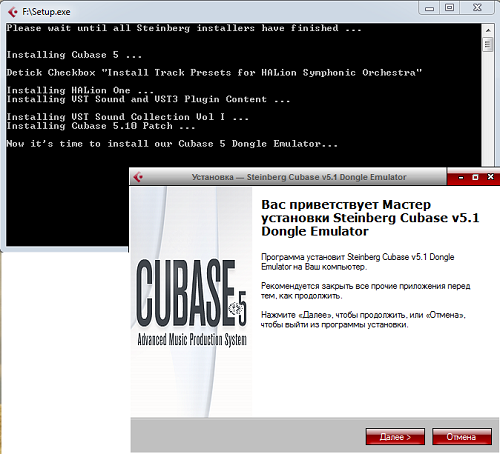
Task: Maximize the Dongle Emulator installer window
Action: tap(476, 177)
